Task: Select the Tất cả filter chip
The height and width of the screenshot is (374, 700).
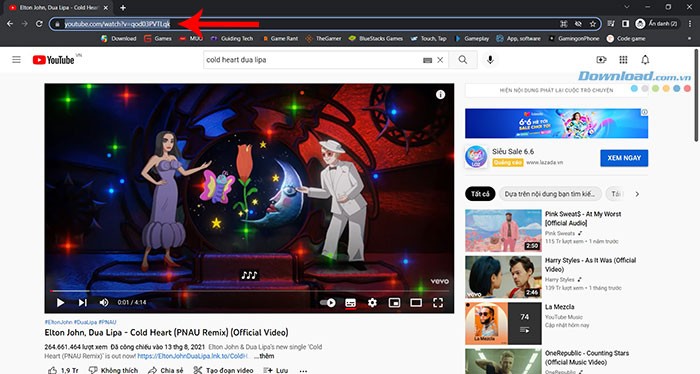Action: point(480,194)
